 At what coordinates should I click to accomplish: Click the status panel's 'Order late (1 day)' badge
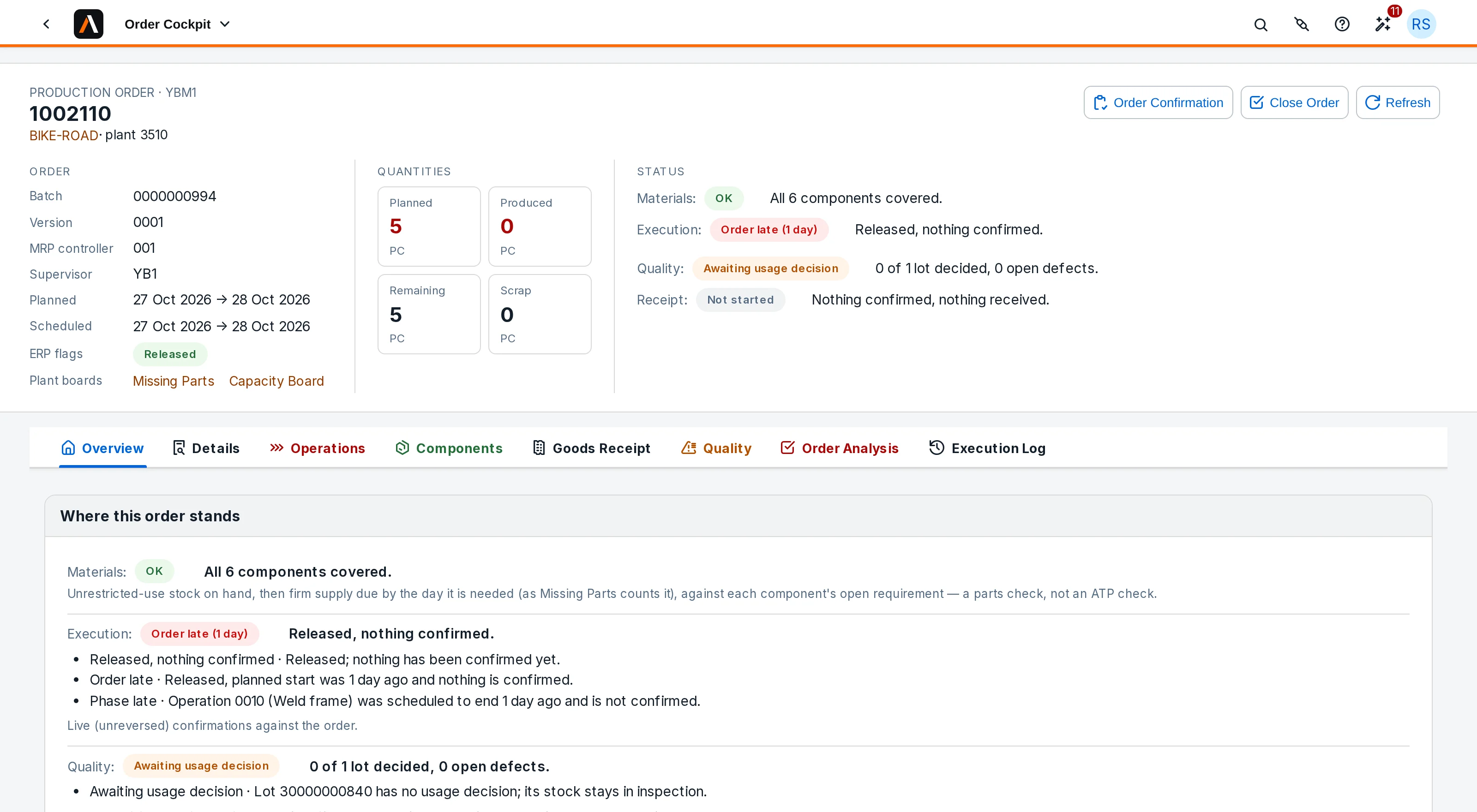click(769, 230)
